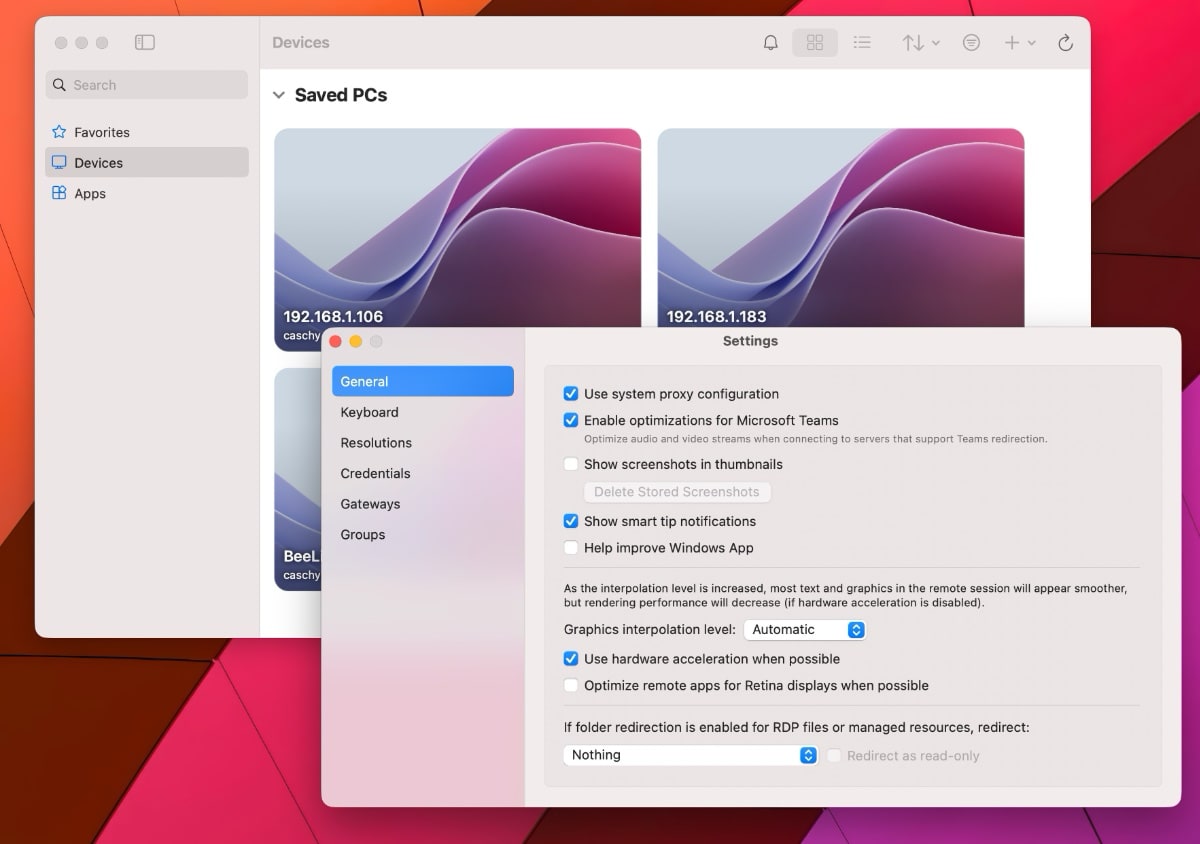1200x844 pixels.
Task: Click the notifications bell icon
Action: (x=770, y=43)
